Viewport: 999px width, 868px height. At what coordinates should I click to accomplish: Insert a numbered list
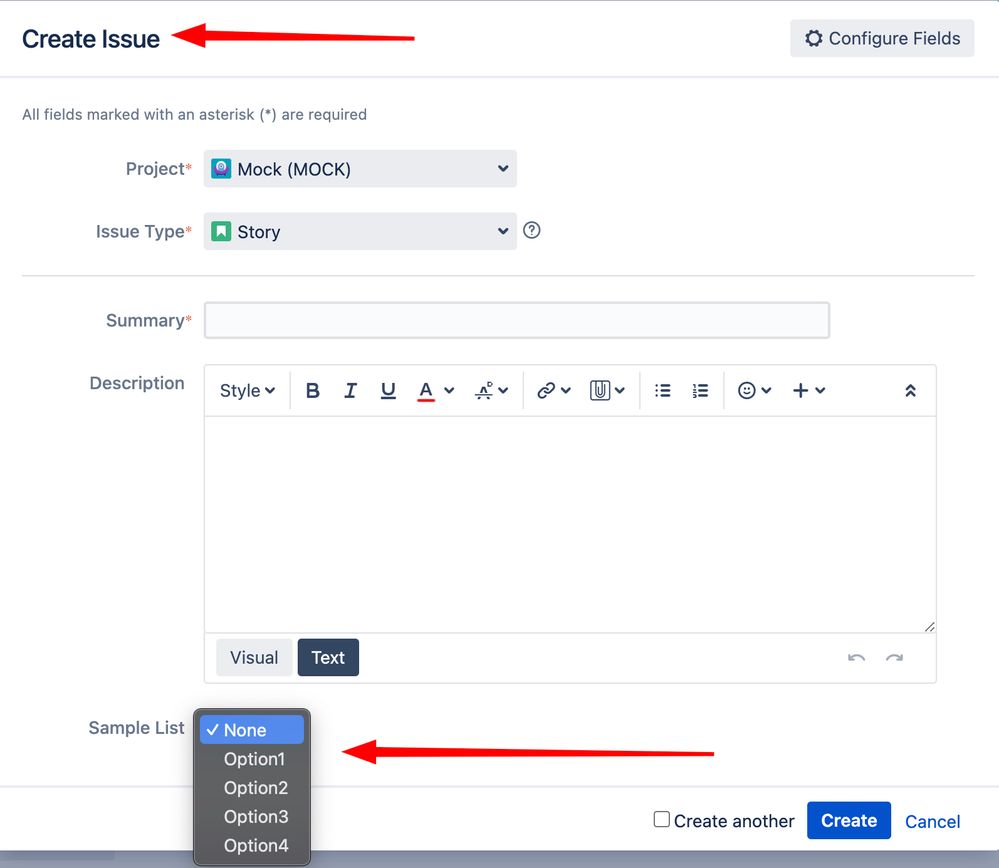coord(700,390)
